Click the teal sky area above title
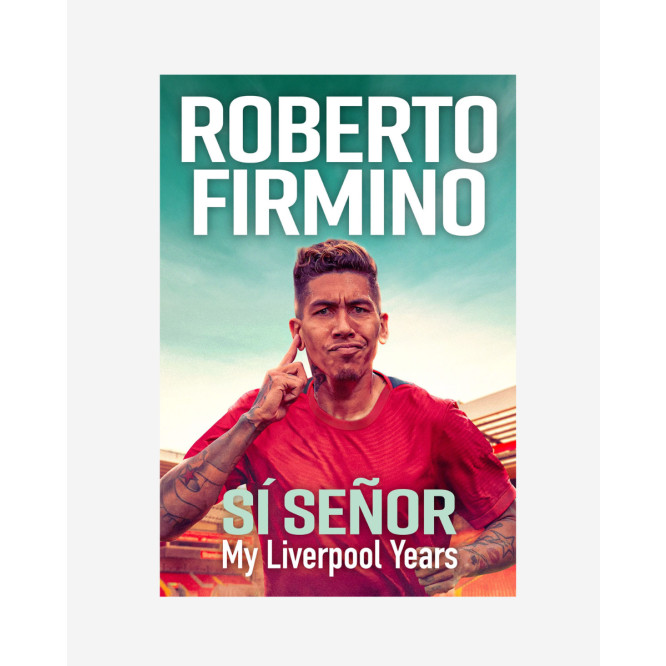The height and width of the screenshot is (666, 666). pos(338,84)
